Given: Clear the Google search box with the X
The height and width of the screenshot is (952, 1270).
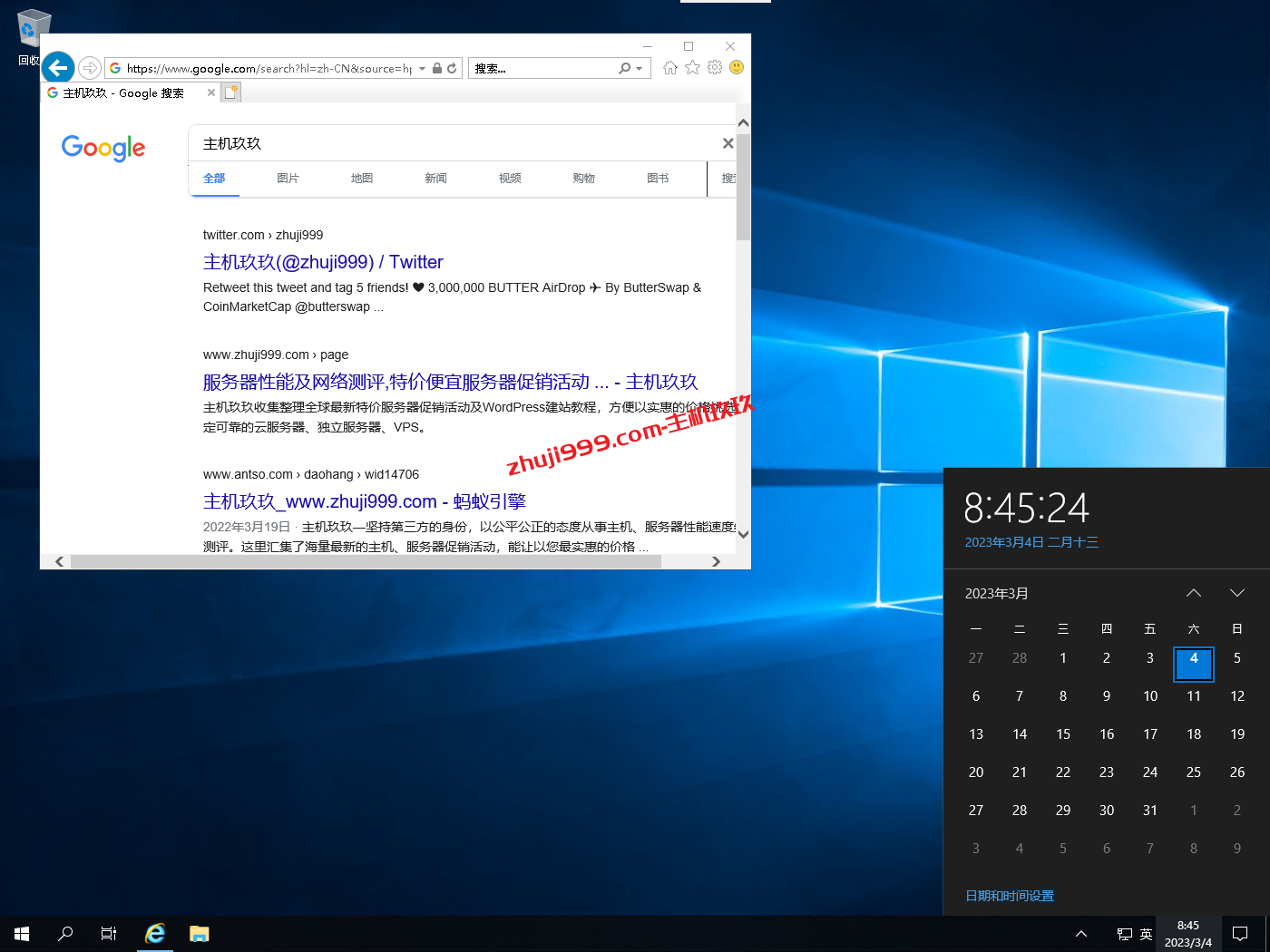Looking at the screenshot, I should 728,143.
